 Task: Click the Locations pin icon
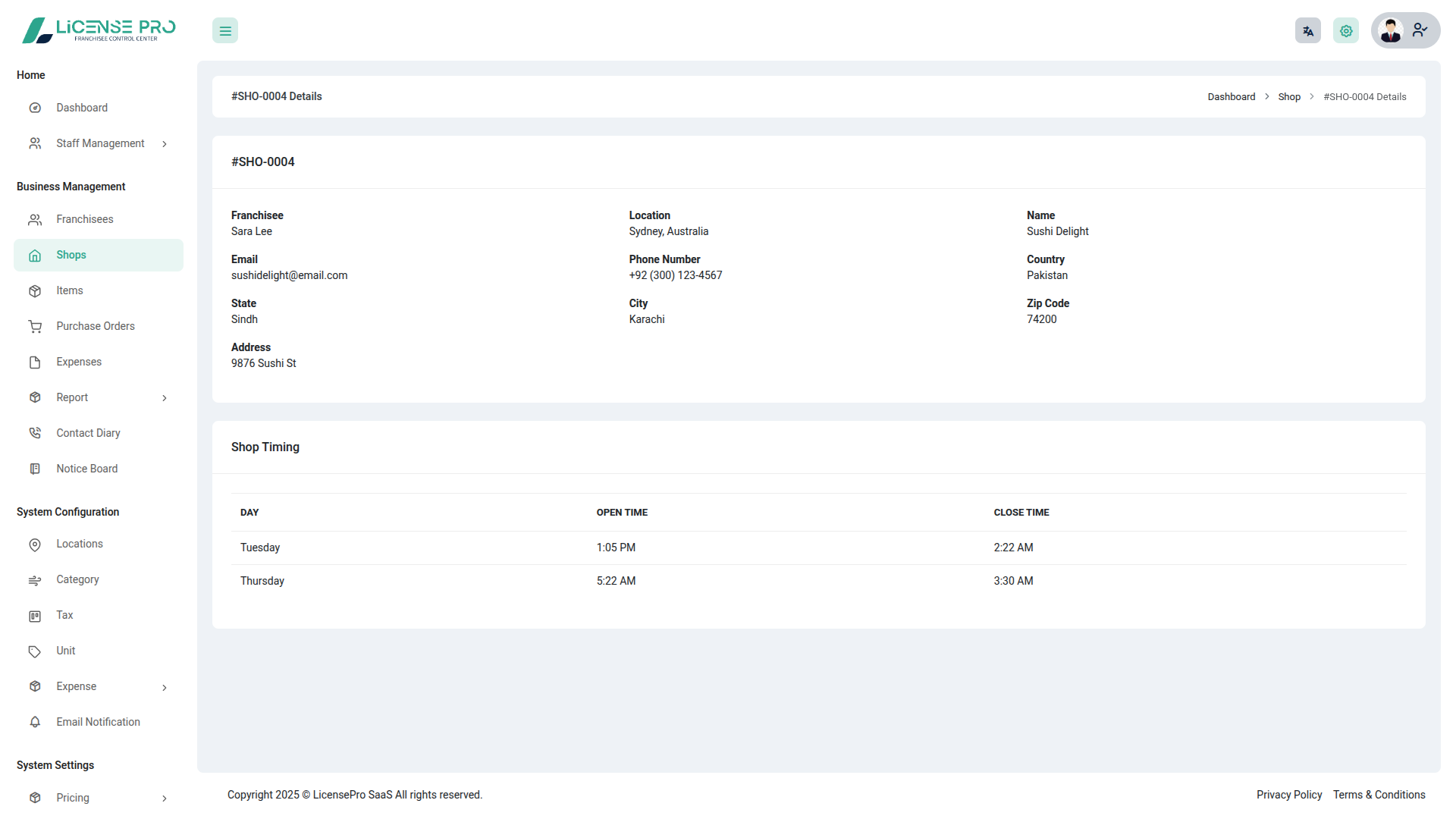click(x=35, y=544)
